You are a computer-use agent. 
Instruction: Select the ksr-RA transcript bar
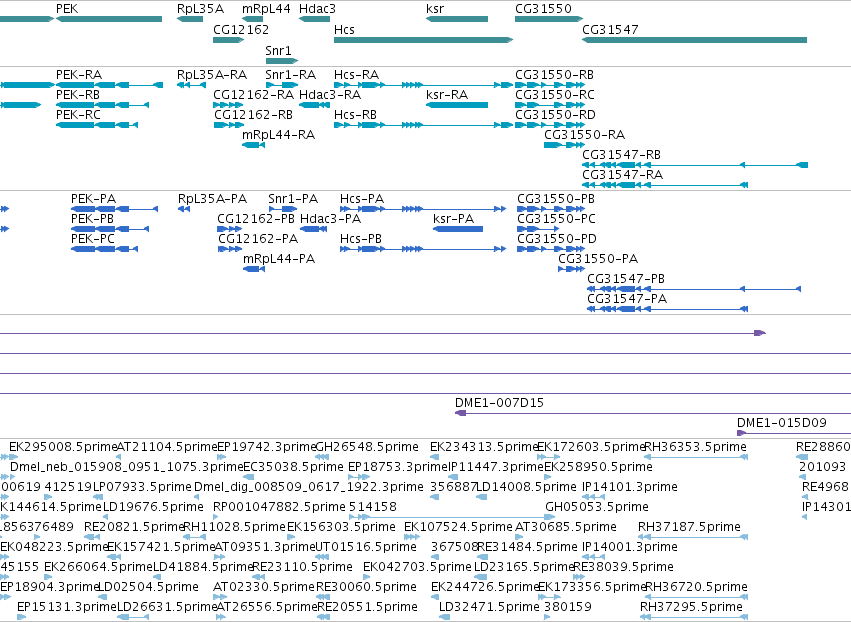pos(457,105)
